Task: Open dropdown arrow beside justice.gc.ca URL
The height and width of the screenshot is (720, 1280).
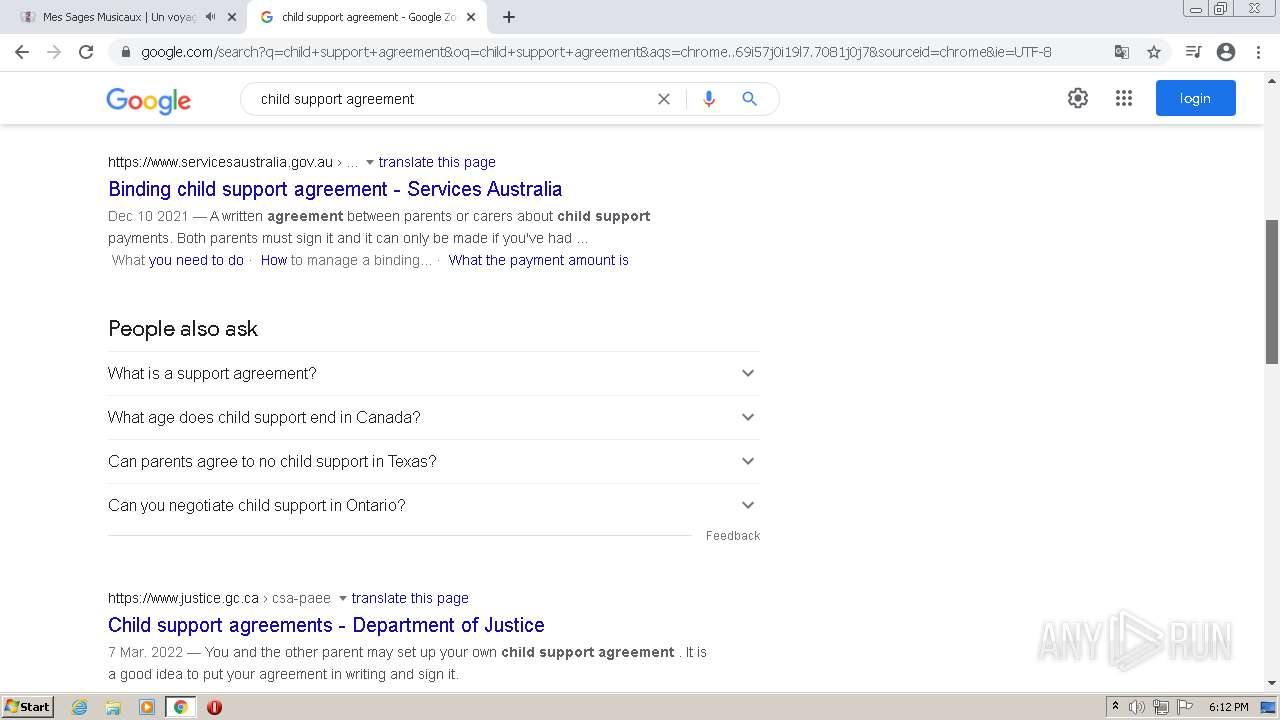Action: tap(342, 598)
